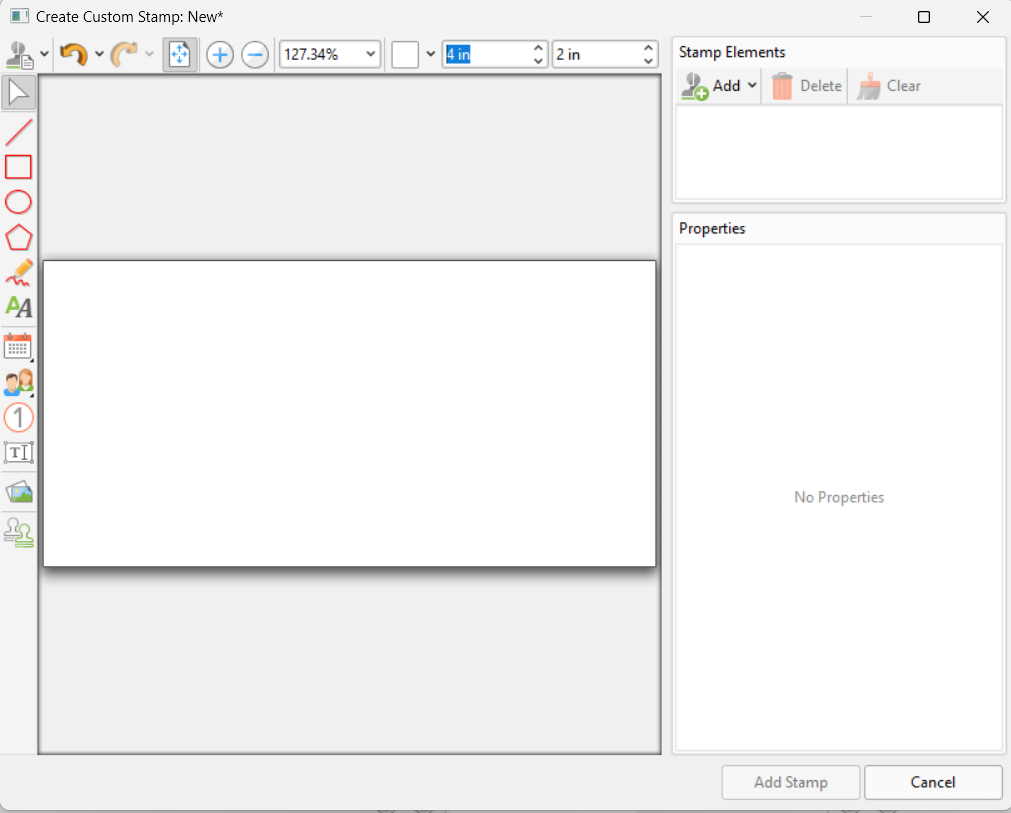Toggle the Fit Page zoom mode
The width and height of the screenshot is (1011, 813).
click(180, 54)
